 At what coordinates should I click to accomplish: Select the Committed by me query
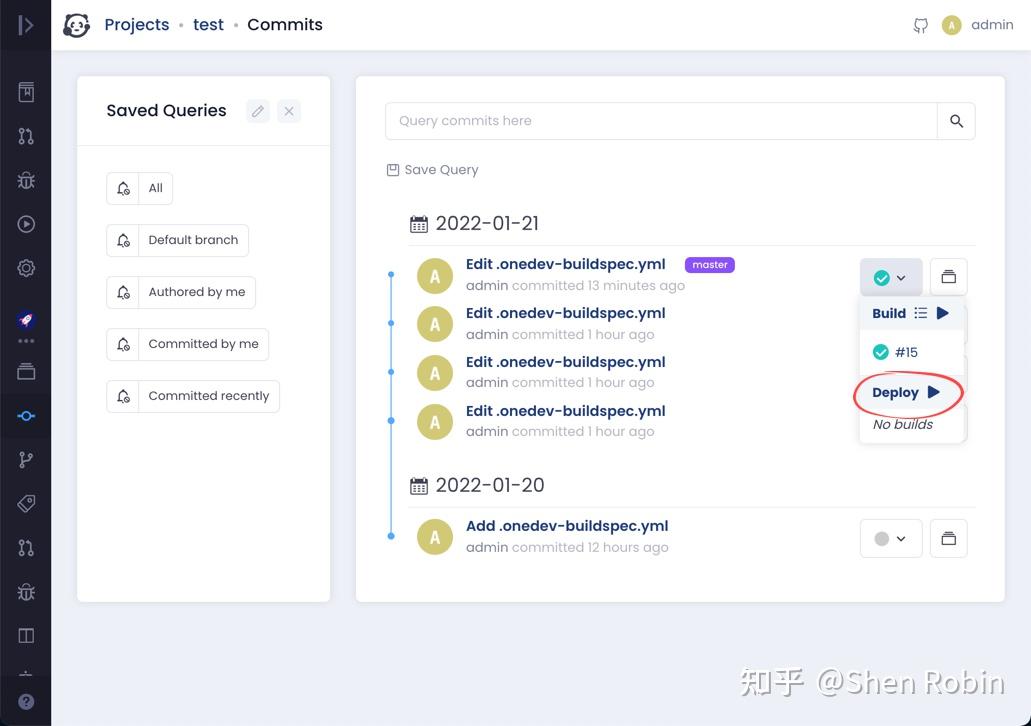point(203,344)
